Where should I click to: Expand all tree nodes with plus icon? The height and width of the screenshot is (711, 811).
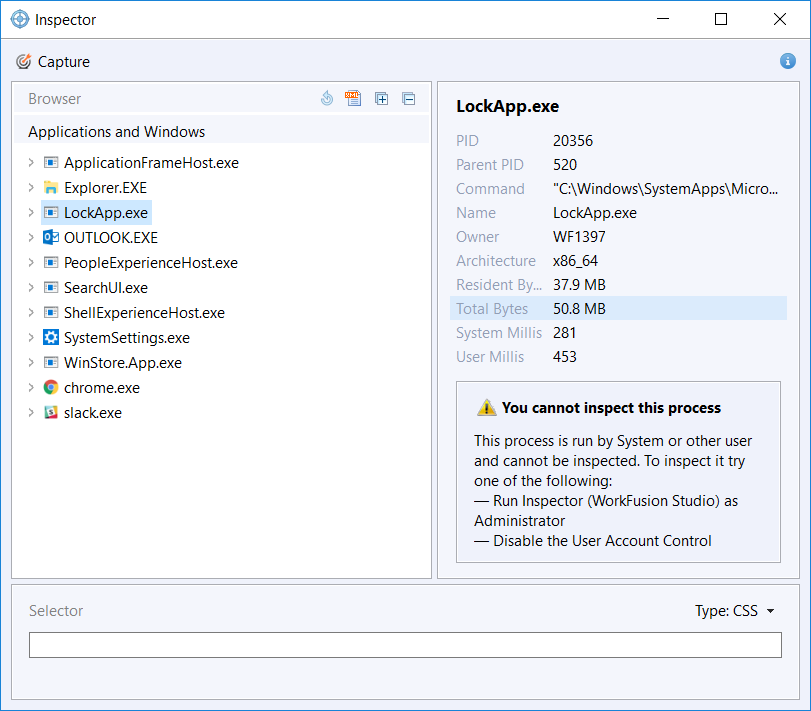click(382, 99)
